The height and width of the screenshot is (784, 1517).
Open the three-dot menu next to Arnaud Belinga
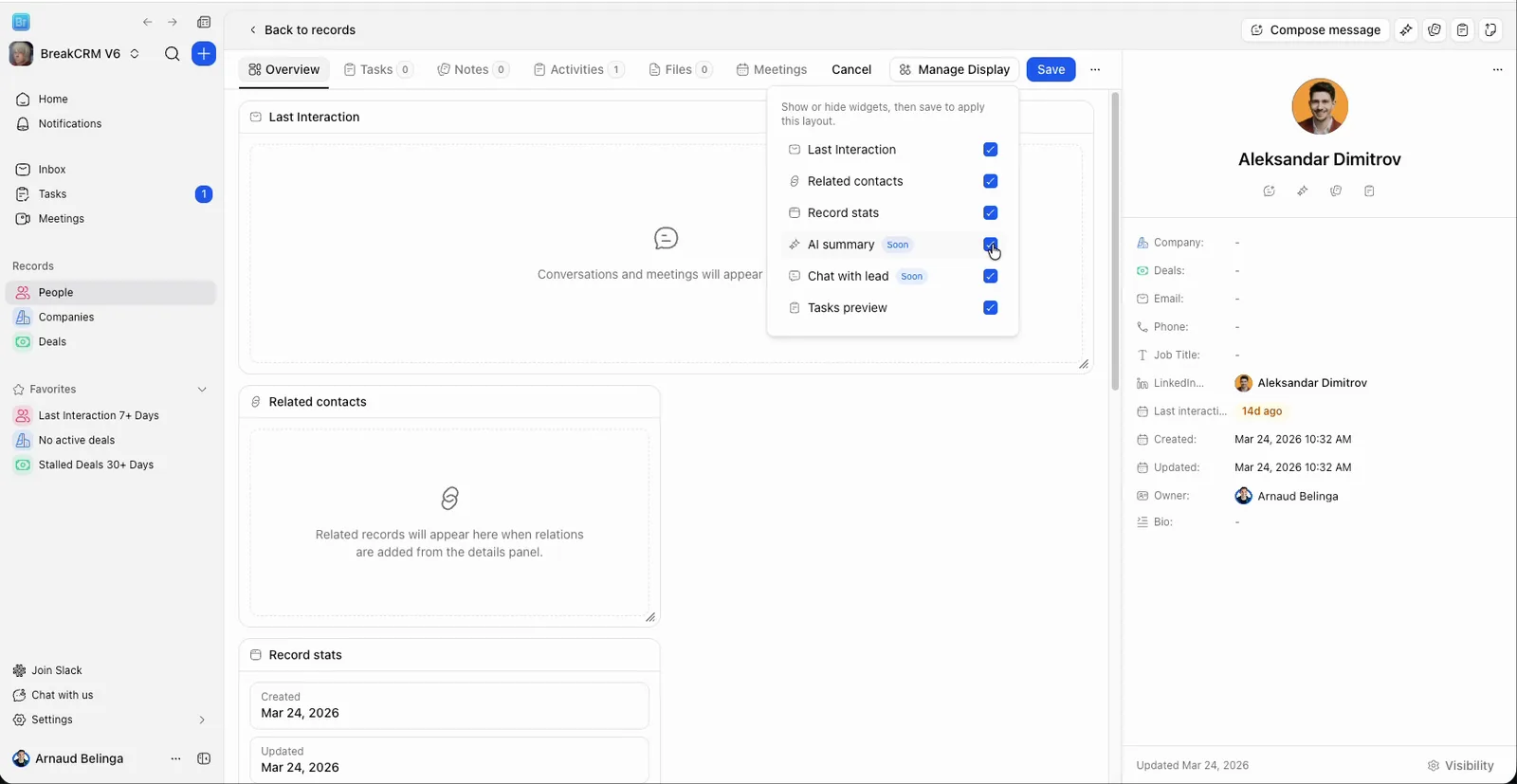(175, 758)
